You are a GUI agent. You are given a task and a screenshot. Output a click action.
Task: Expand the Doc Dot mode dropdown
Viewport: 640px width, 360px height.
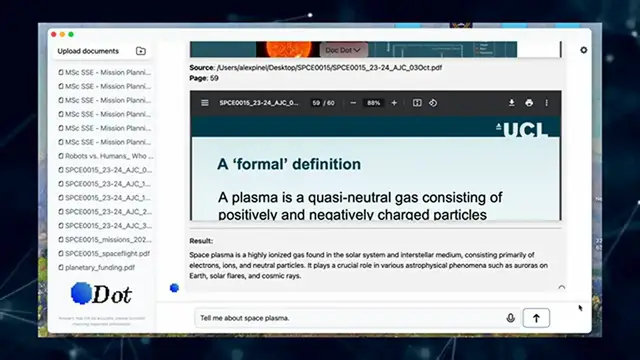[x=343, y=50]
